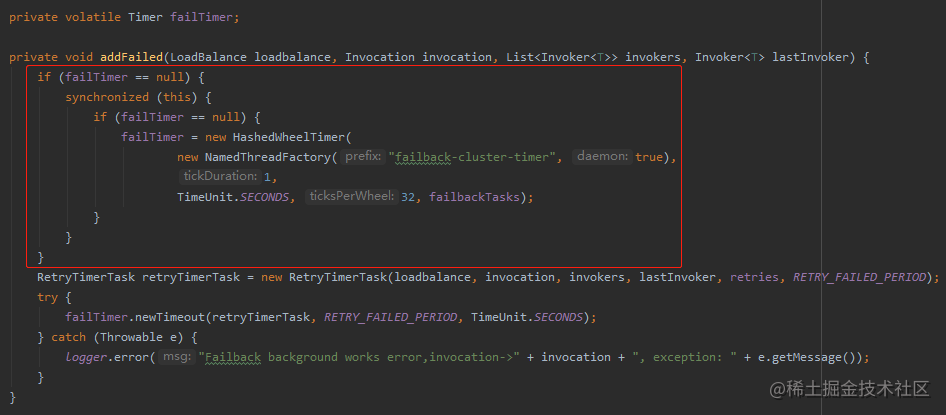Screen dimensions: 946x415
Task: Click the 'error' method after logger
Action: tap(132, 357)
